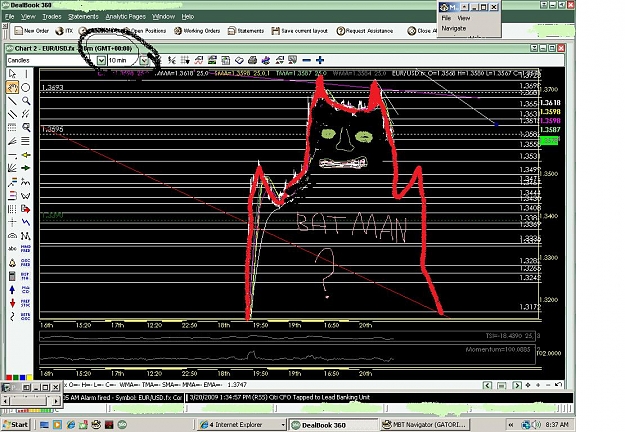
Task: Select the yellow left arrow marker
Action: coord(26,155)
